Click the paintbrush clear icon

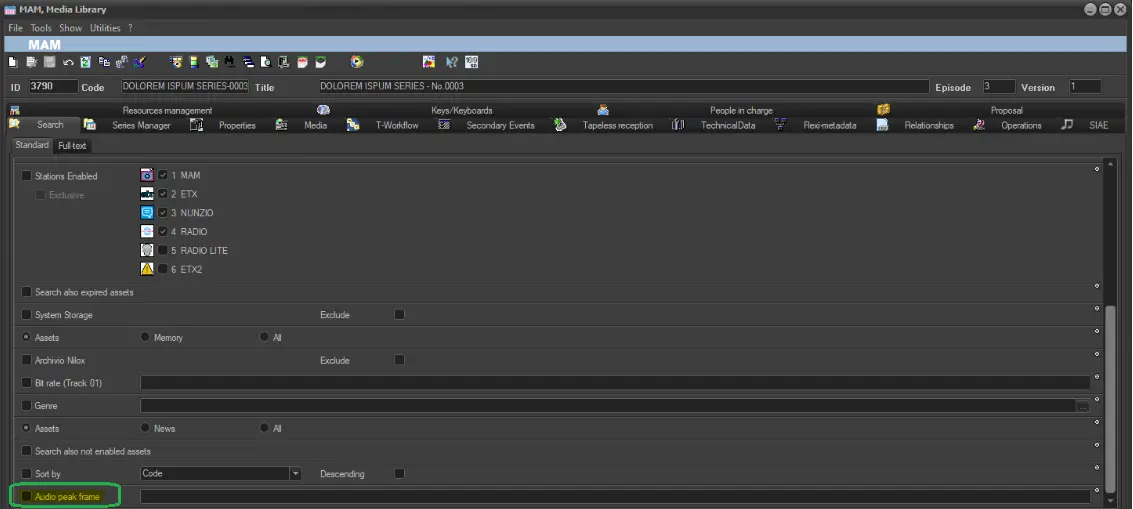pos(140,62)
